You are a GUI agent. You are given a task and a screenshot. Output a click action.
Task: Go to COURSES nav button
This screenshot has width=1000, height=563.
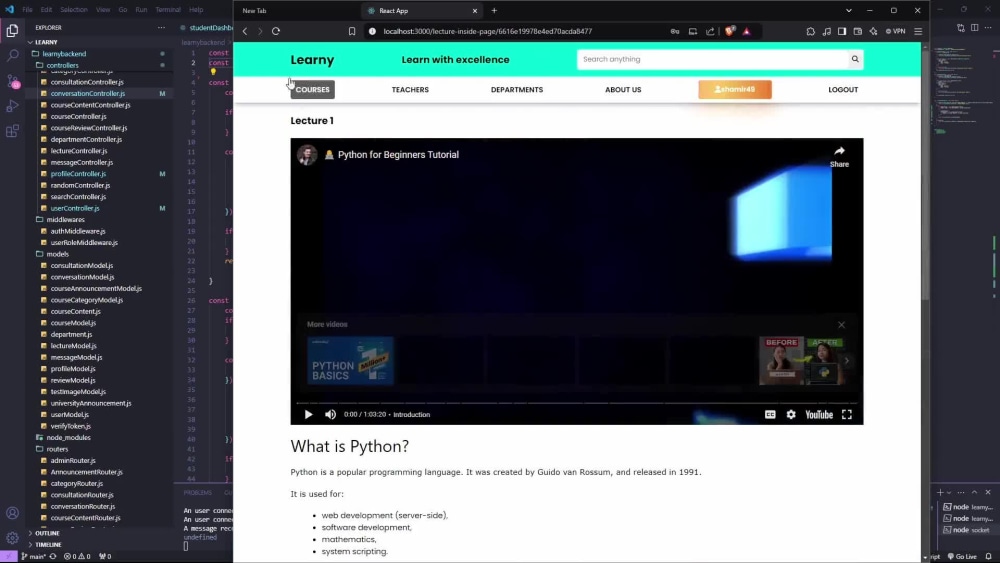tap(312, 90)
